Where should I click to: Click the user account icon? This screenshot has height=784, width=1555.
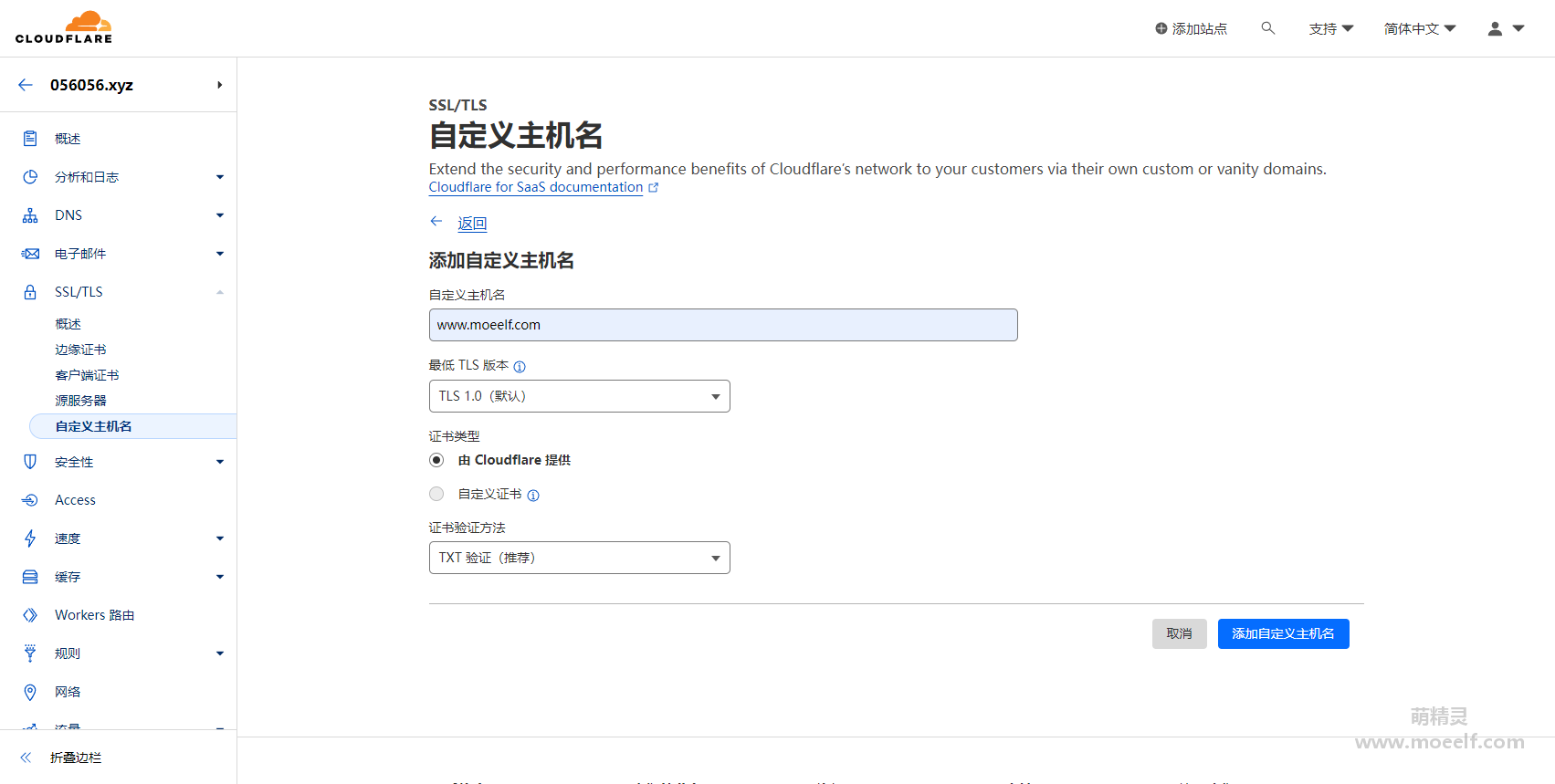1495,28
